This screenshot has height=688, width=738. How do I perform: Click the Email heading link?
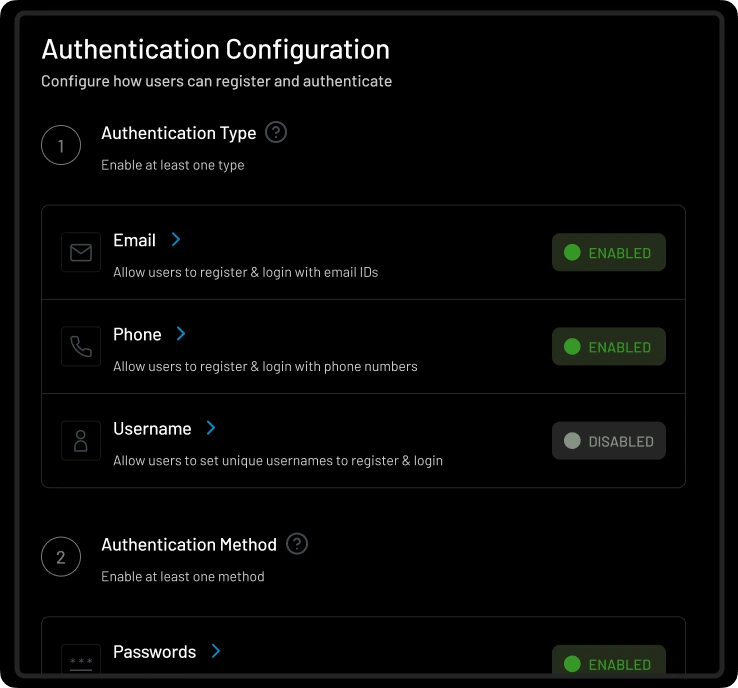(134, 240)
